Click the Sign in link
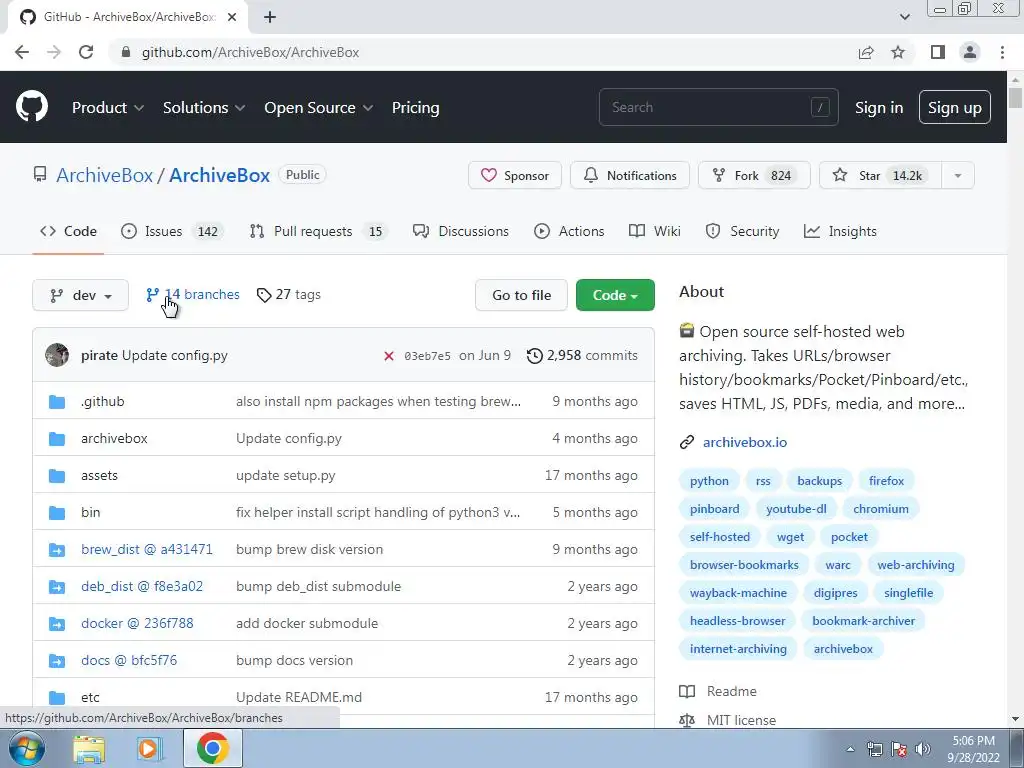Viewport: 1024px width, 768px height. click(879, 108)
